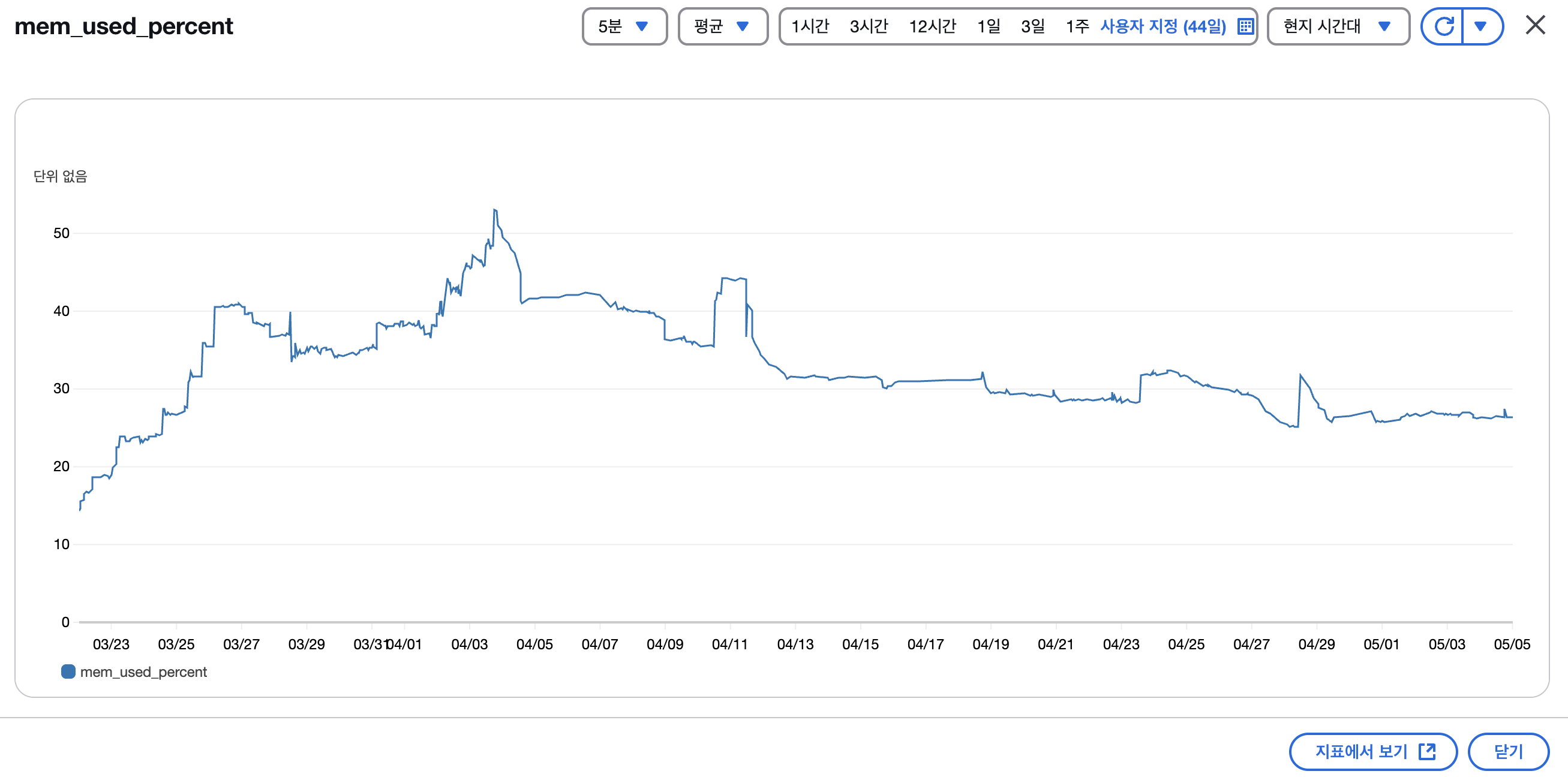Click the chart peak near 04/03

(x=495, y=210)
